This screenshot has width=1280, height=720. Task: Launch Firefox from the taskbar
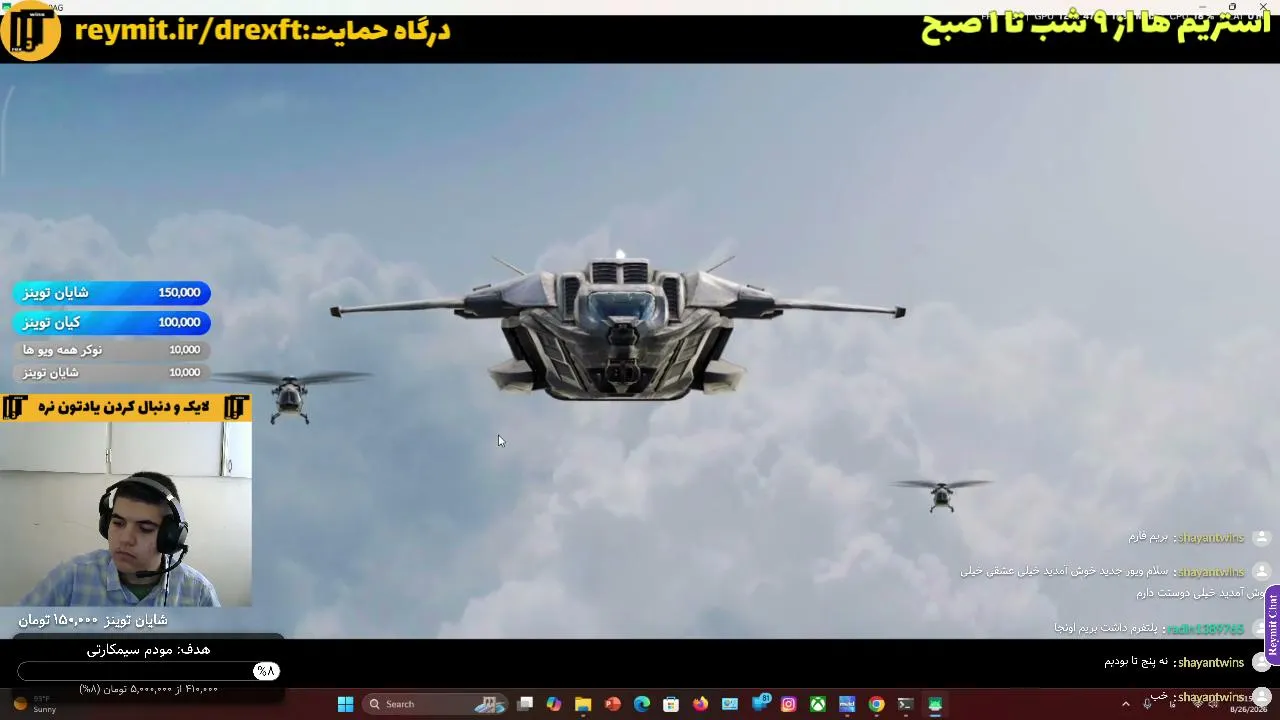pyautogui.click(x=700, y=704)
